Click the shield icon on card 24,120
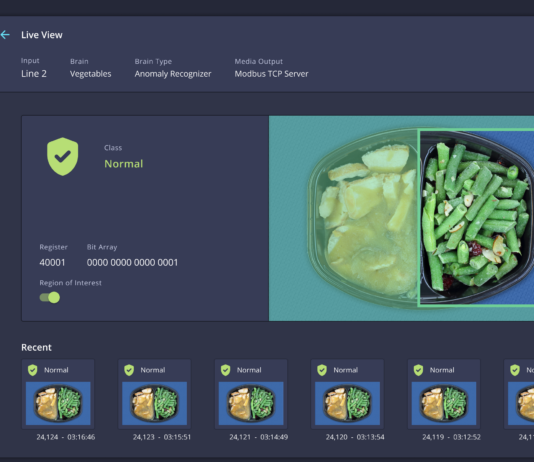The image size is (534, 462). click(x=322, y=370)
